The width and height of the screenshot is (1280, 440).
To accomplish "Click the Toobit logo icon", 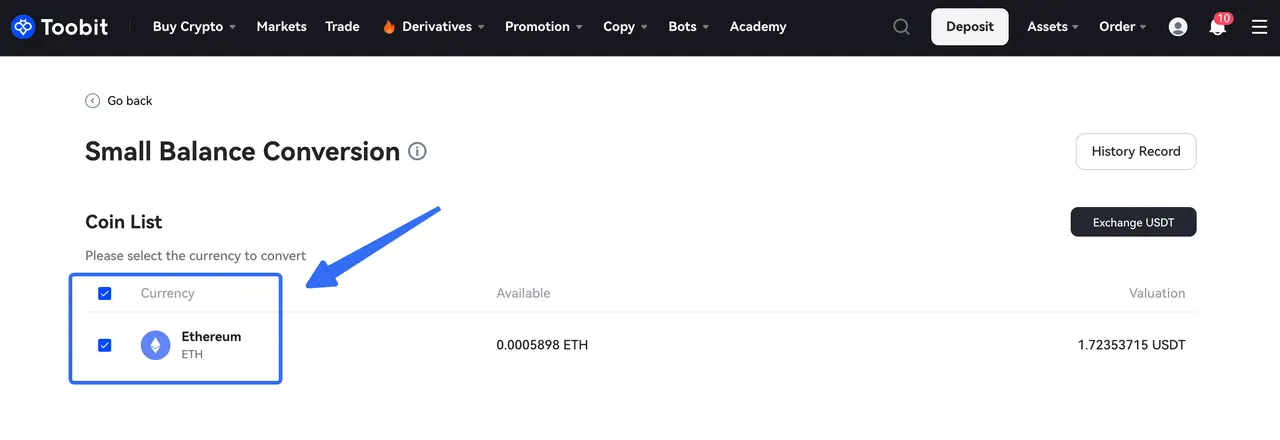I will click(x=23, y=27).
